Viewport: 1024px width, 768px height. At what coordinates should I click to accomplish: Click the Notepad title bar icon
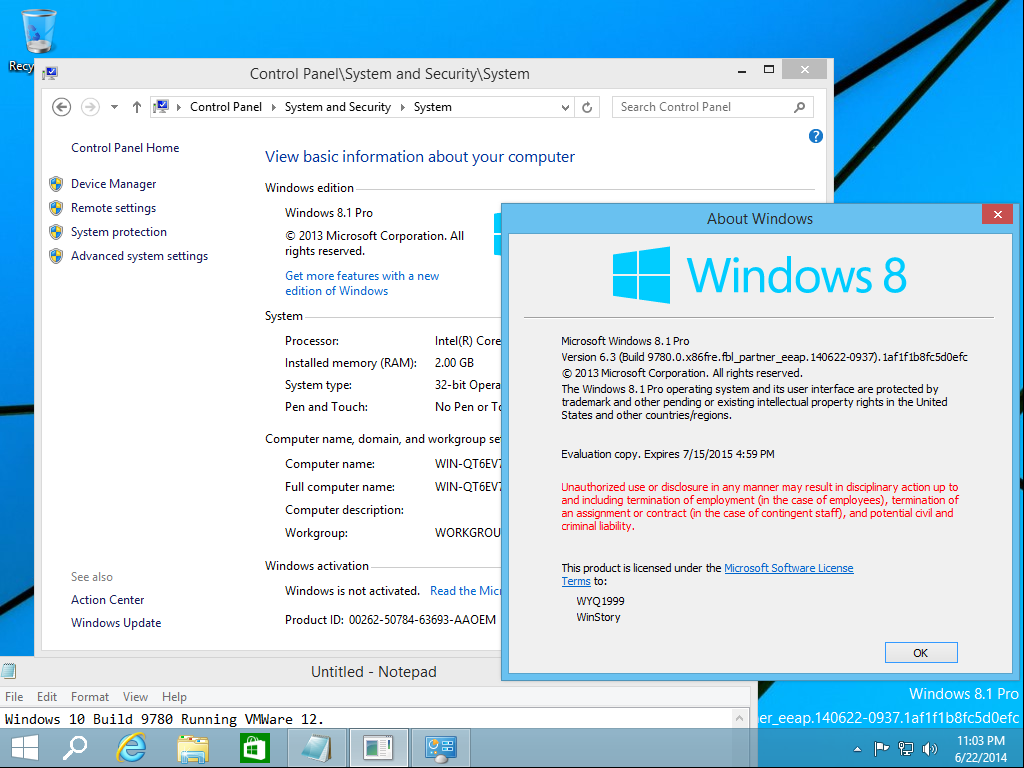(8, 671)
